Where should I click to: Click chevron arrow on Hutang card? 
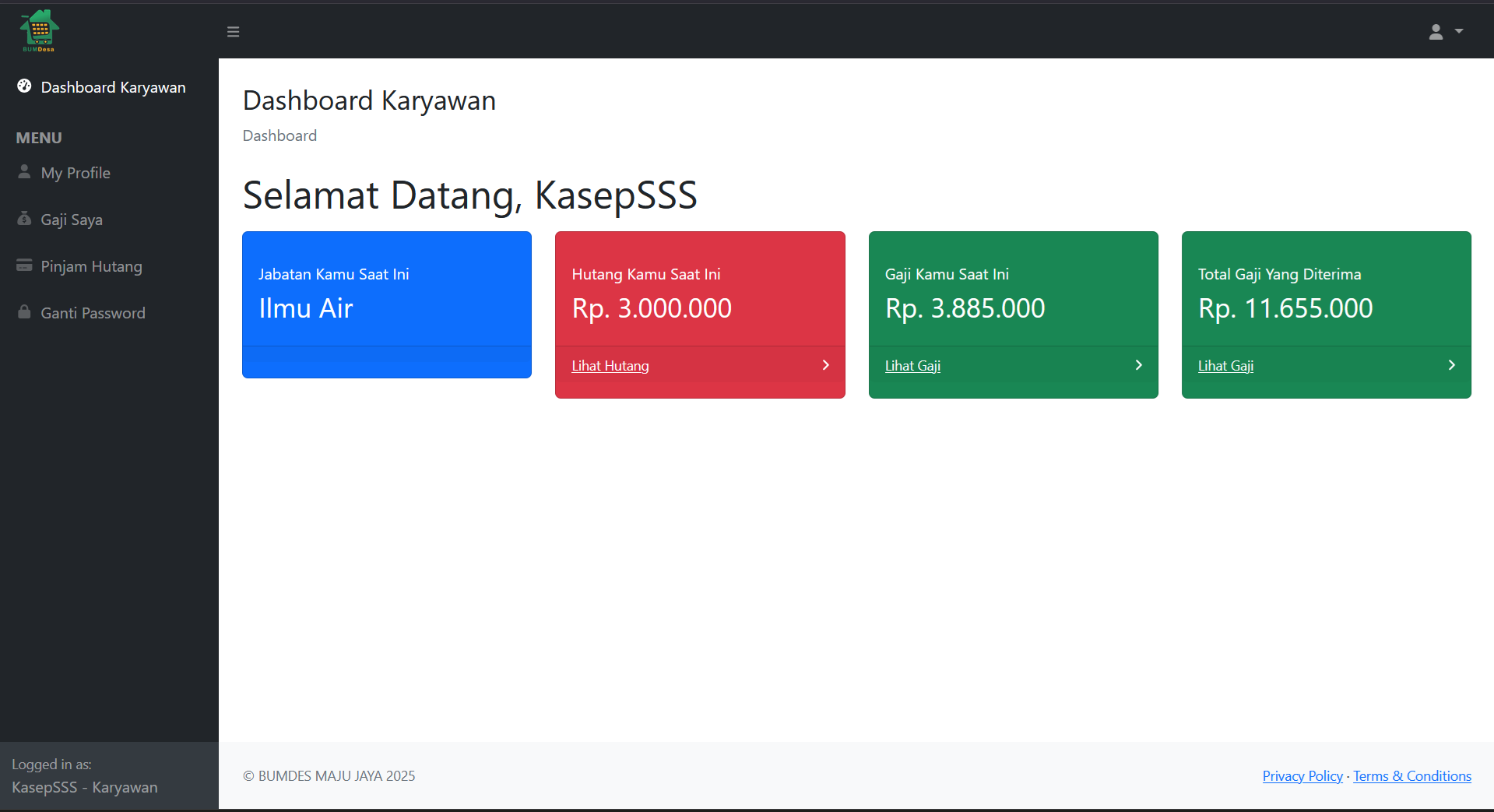click(826, 365)
